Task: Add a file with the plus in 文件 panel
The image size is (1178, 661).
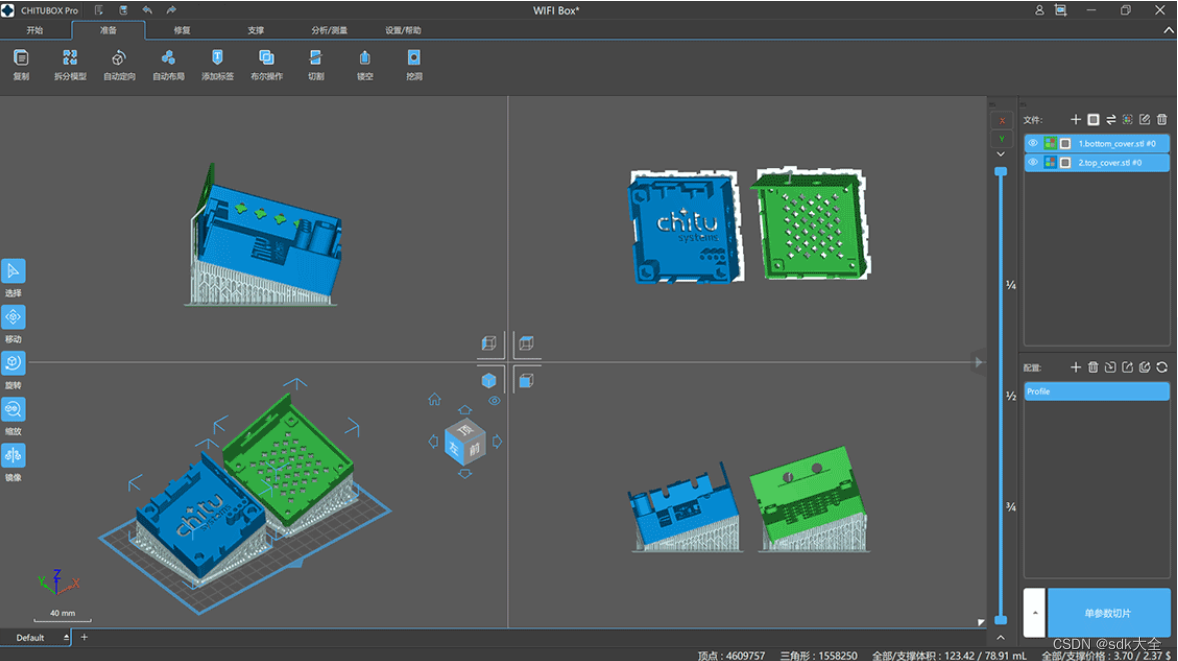Action: click(x=1076, y=119)
